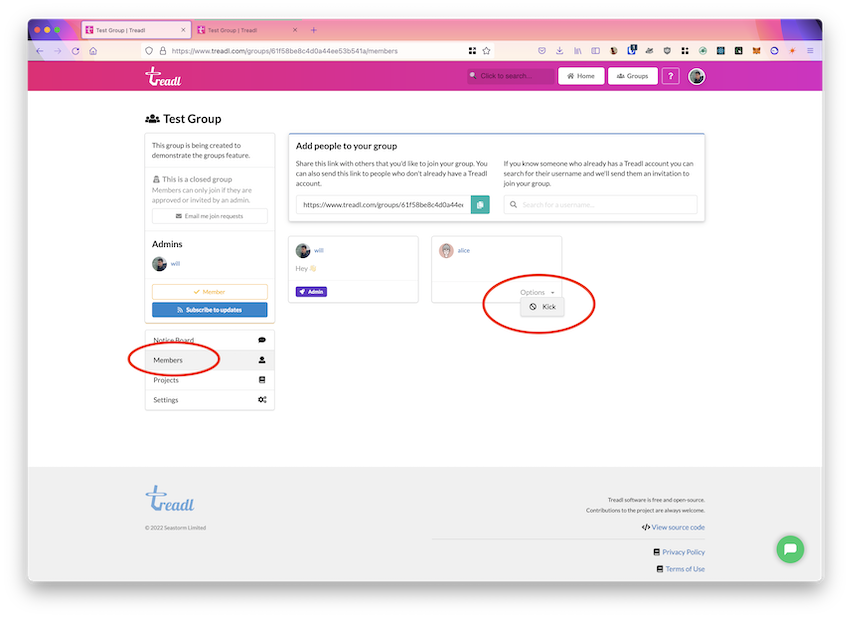The height and width of the screenshot is (618, 850).
Task: Click the Admin badge on will's card
Action: (311, 292)
